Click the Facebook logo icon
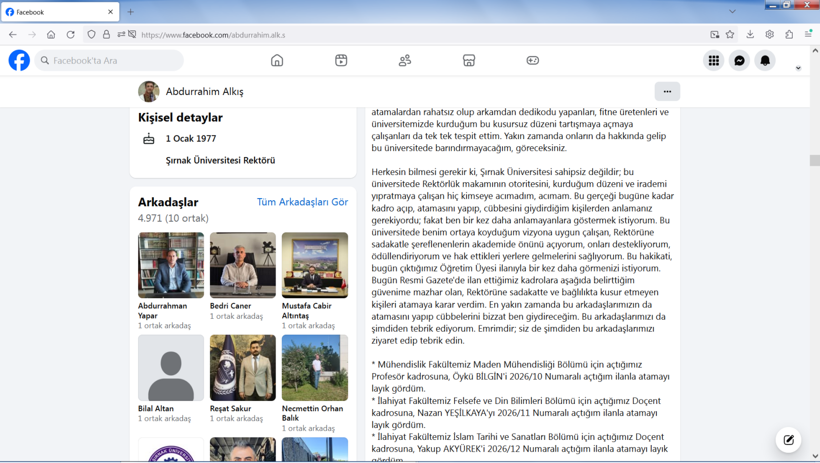The image size is (820, 463). [19, 60]
